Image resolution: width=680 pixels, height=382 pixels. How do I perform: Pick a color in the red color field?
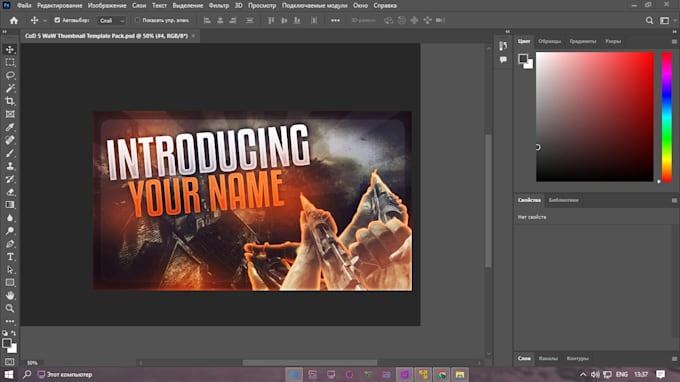click(x=595, y=117)
